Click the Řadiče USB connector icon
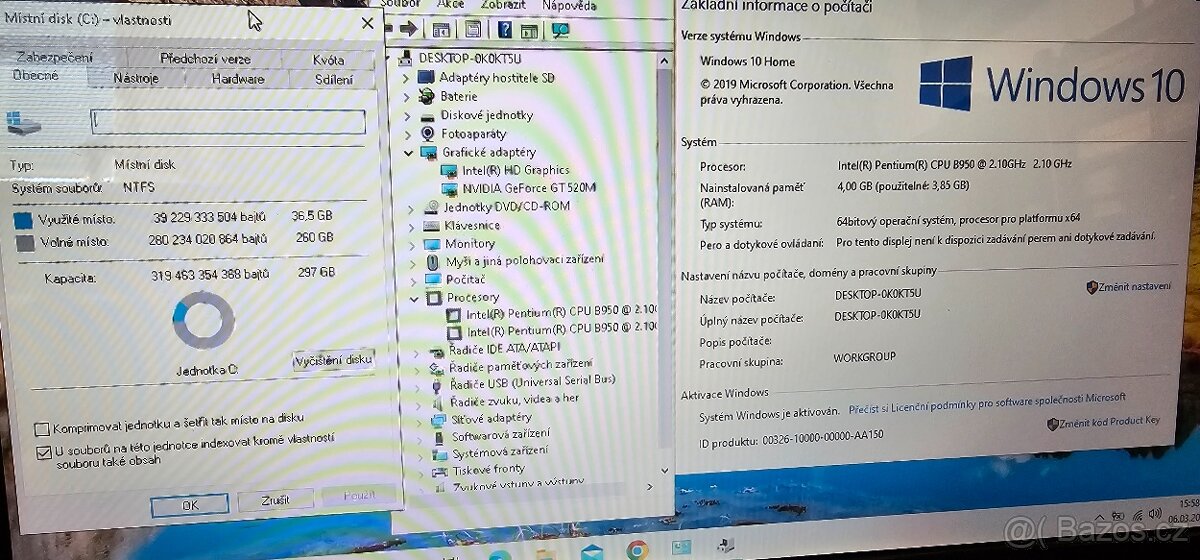This screenshot has height=560, width=1200. (x=437, y=385)
